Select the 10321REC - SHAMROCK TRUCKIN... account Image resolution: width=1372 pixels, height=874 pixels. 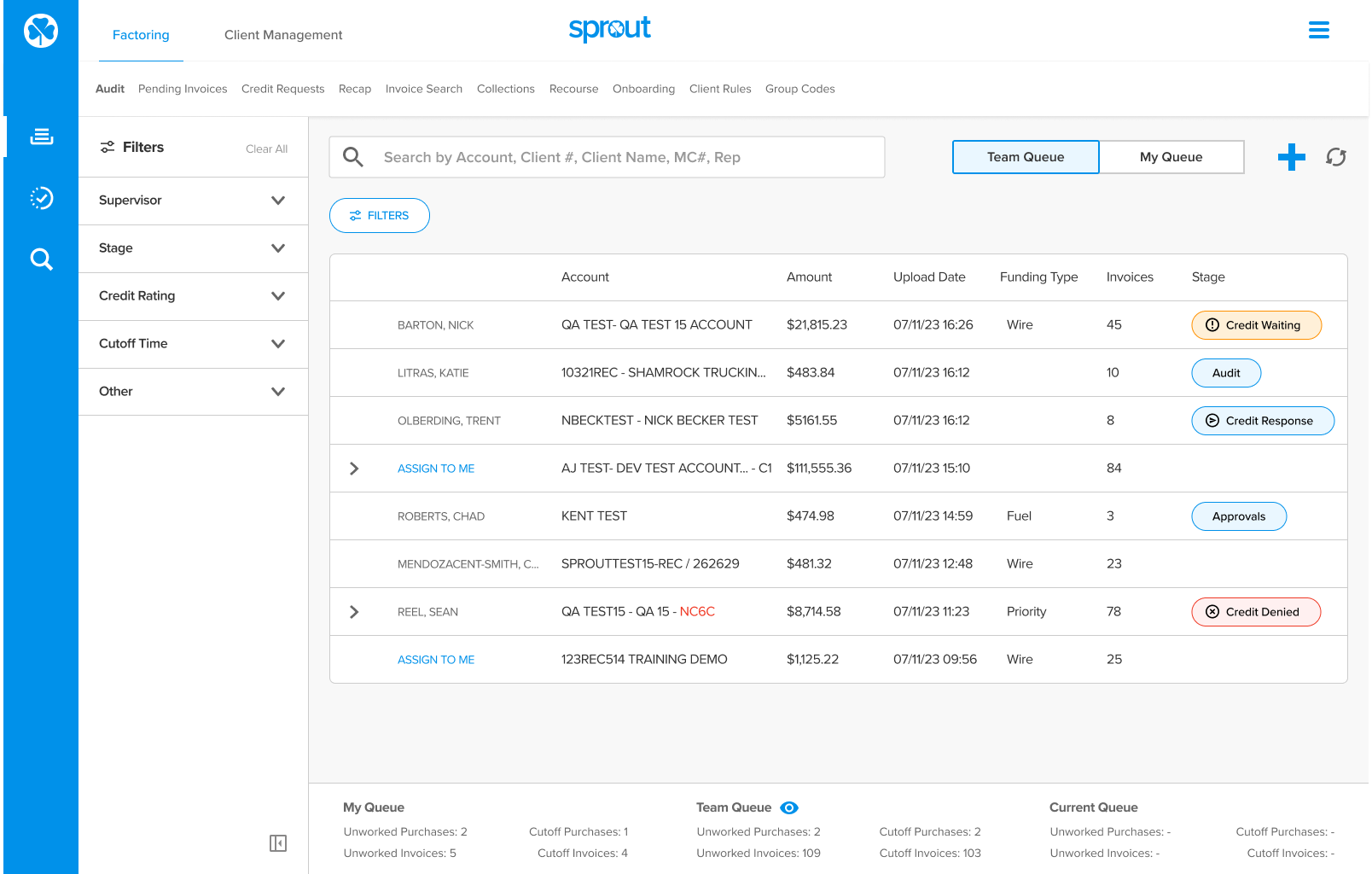(x=664, y=373)
